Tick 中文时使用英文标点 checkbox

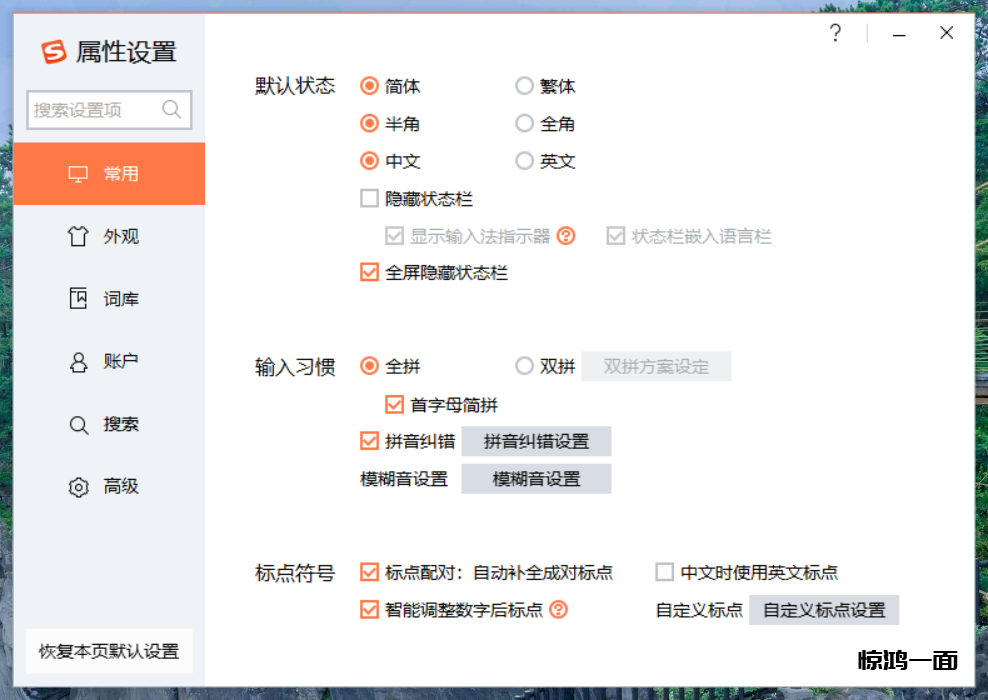tap(664, 573)
